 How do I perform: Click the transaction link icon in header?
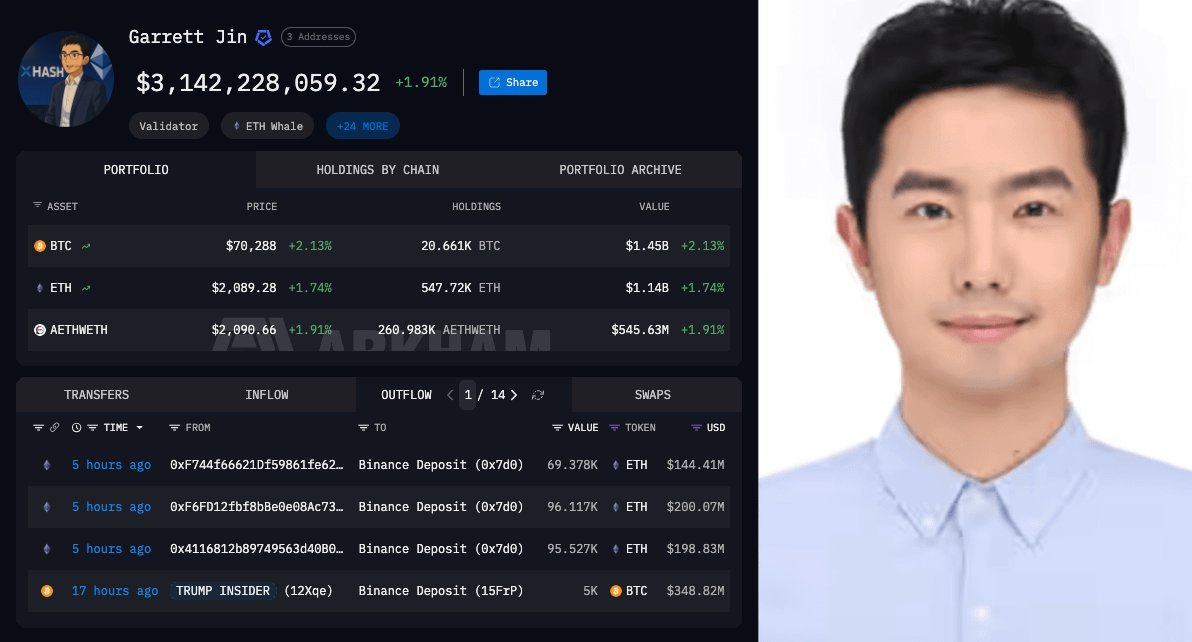click(55, 428)
